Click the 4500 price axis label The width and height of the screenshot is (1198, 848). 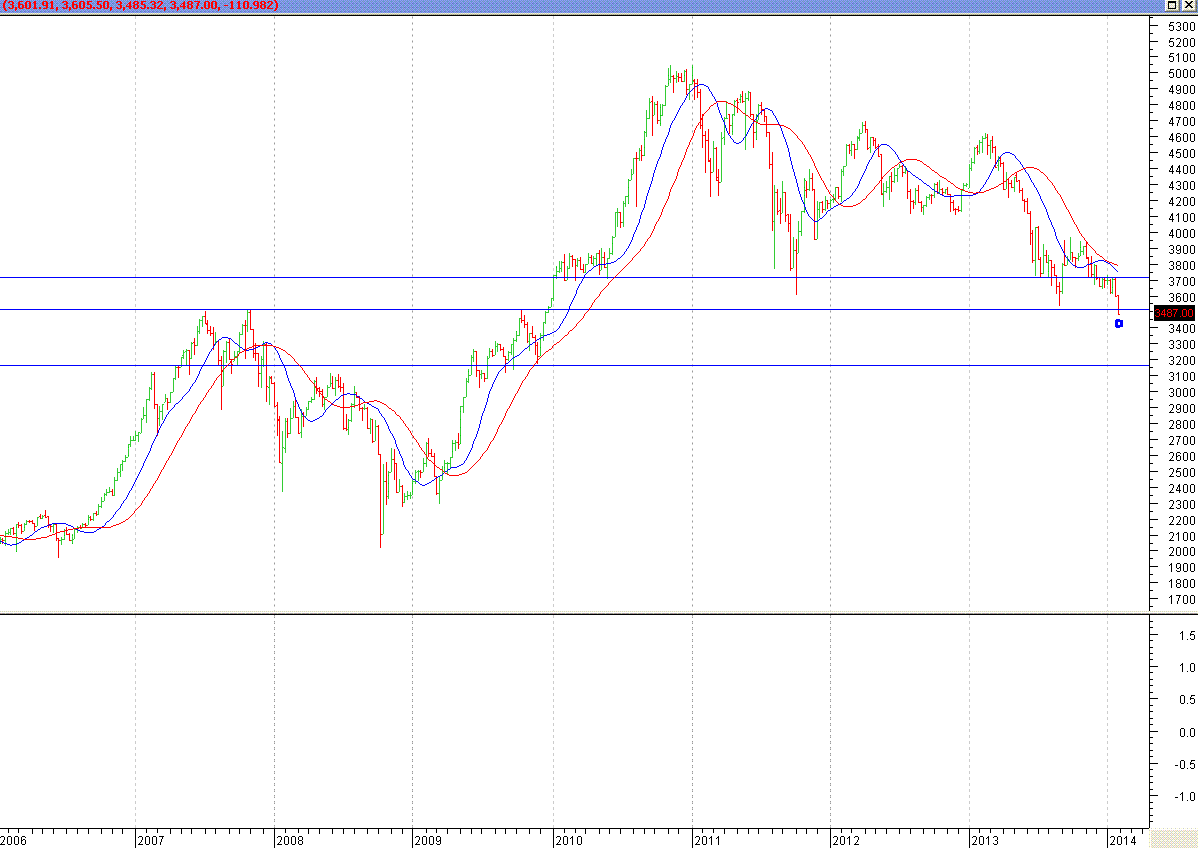(x=1181, y=154)
